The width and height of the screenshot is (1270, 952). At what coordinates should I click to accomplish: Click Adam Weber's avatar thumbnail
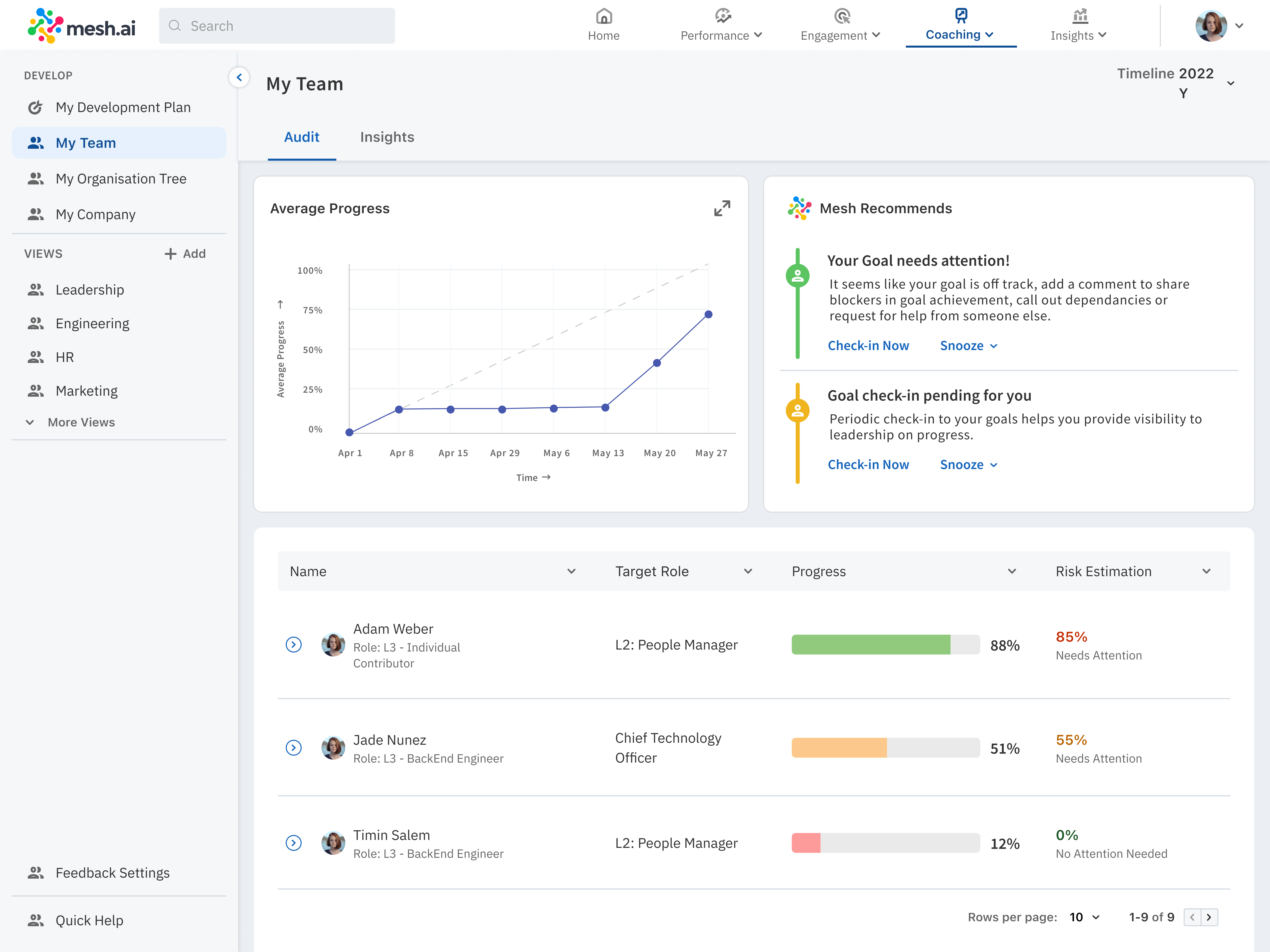pos(333,644)
